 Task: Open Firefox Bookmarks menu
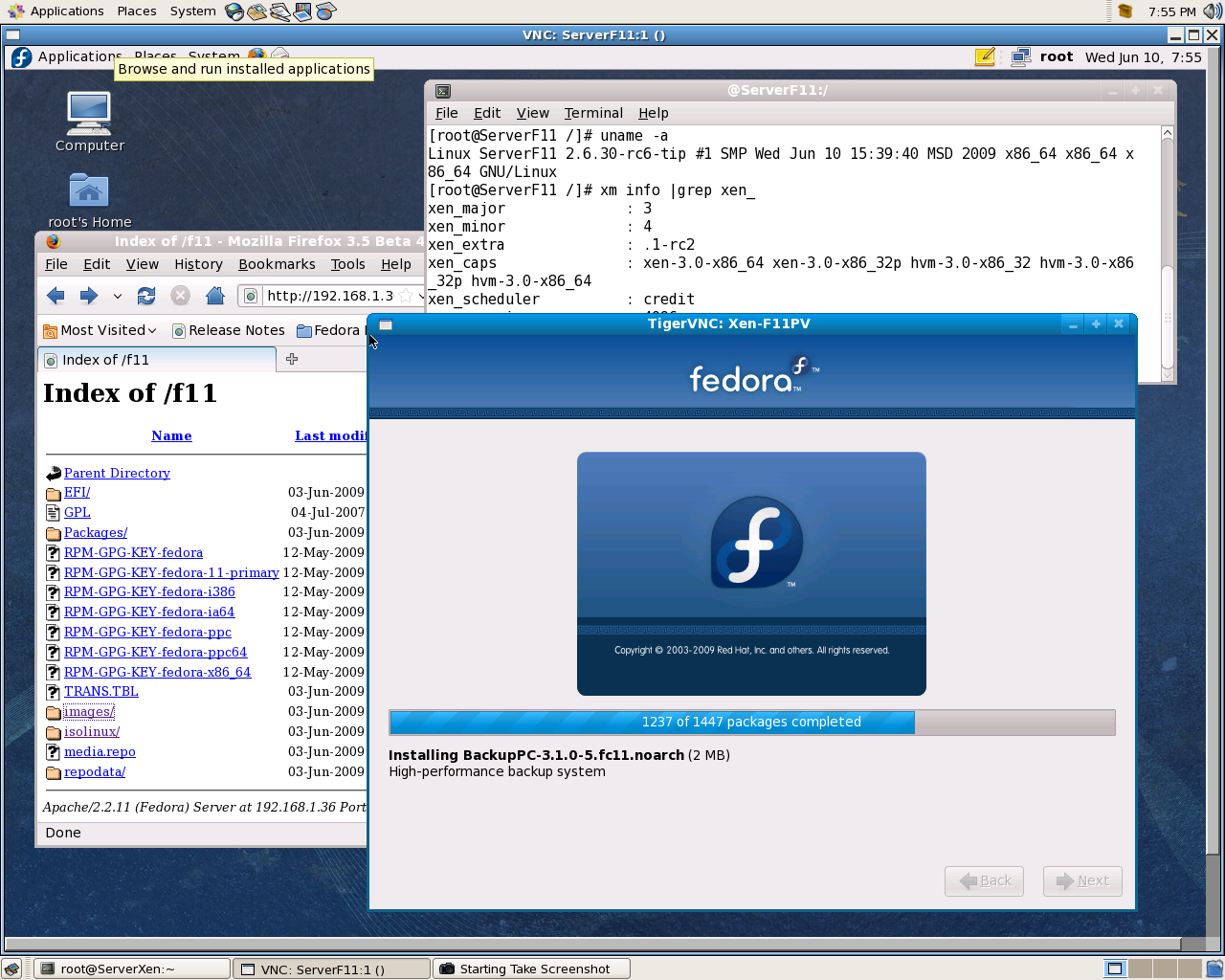[277, 264]
